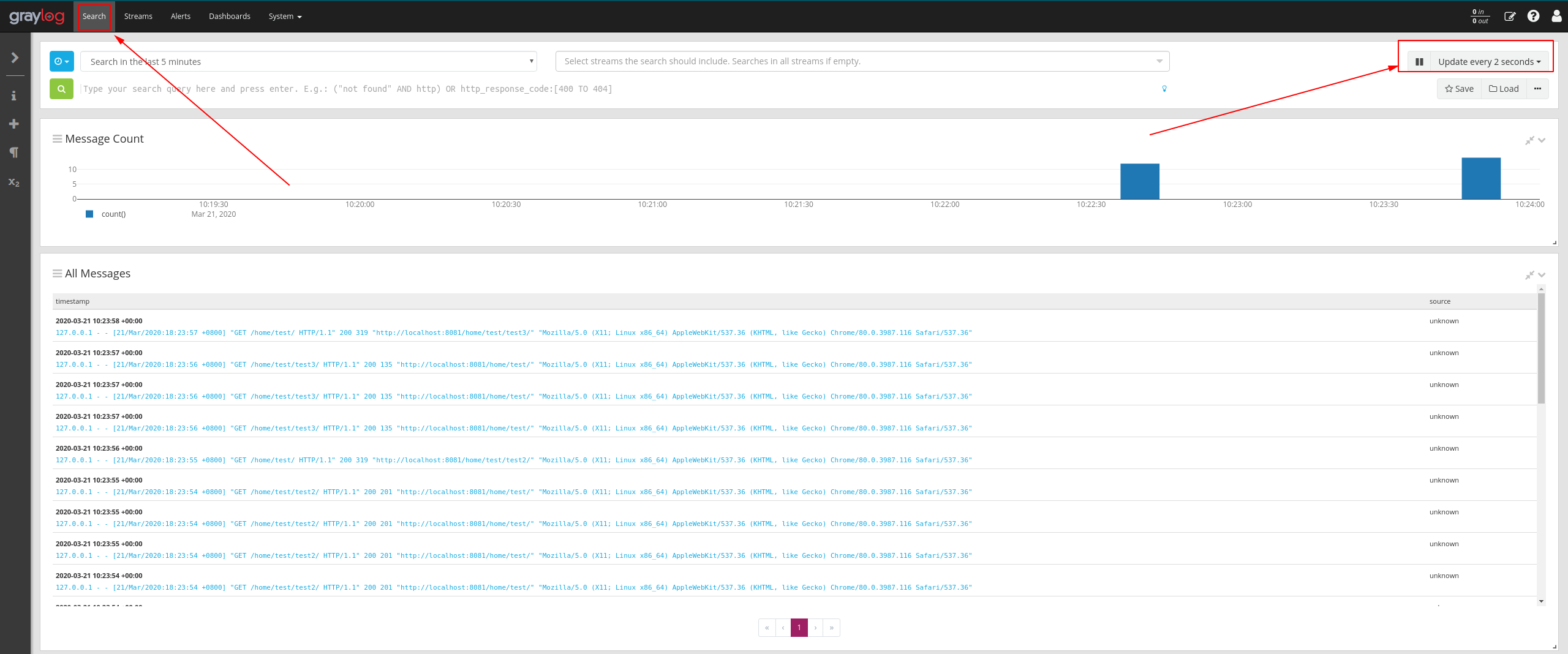Click the Save search button

point(1460,88)
